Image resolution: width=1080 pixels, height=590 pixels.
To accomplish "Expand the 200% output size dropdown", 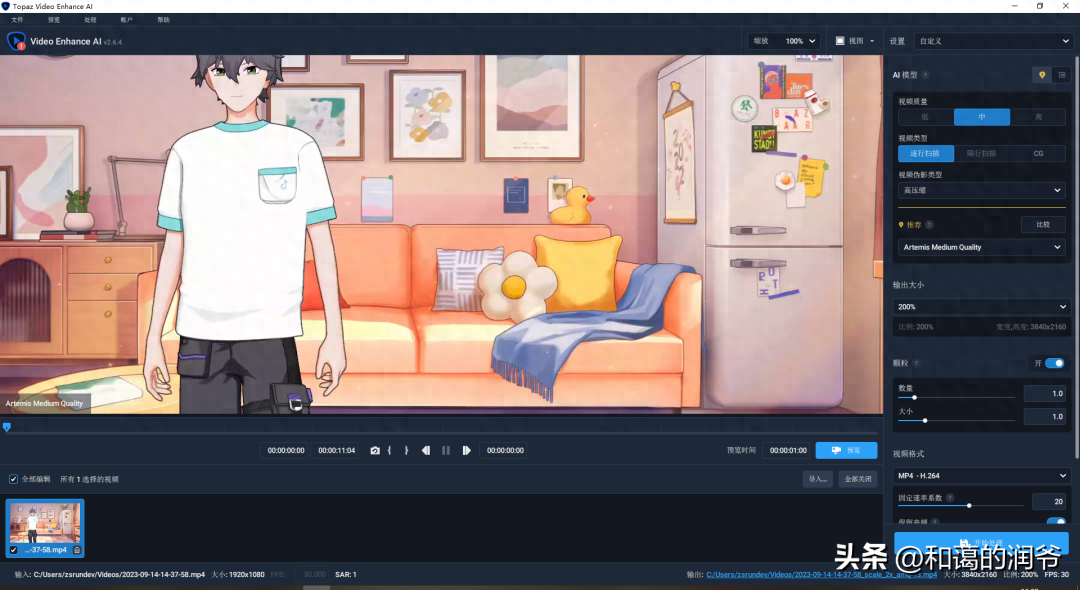I will point(981,307).
